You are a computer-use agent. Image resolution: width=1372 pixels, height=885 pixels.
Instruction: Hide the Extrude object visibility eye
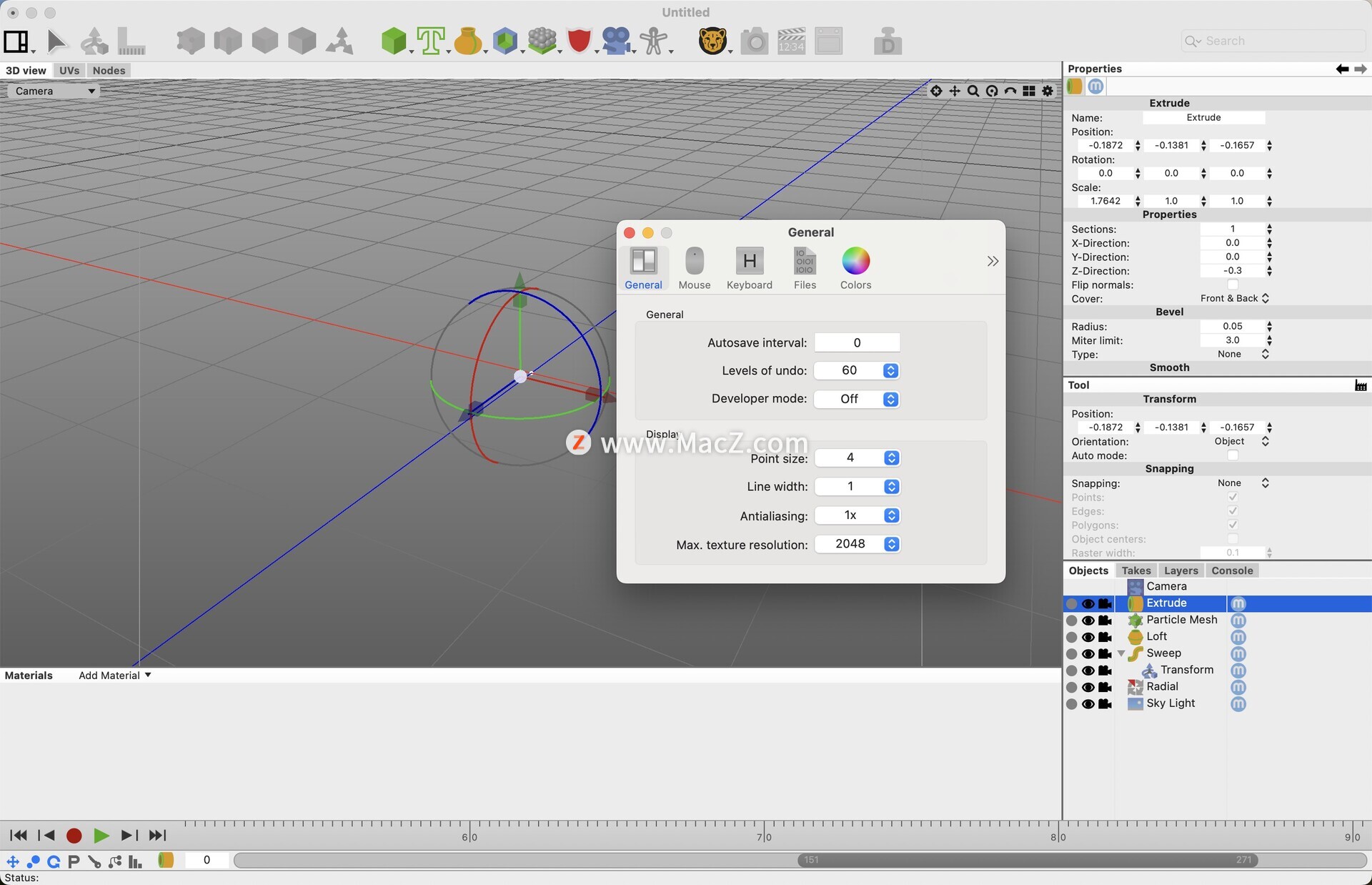coord(1088,604)
